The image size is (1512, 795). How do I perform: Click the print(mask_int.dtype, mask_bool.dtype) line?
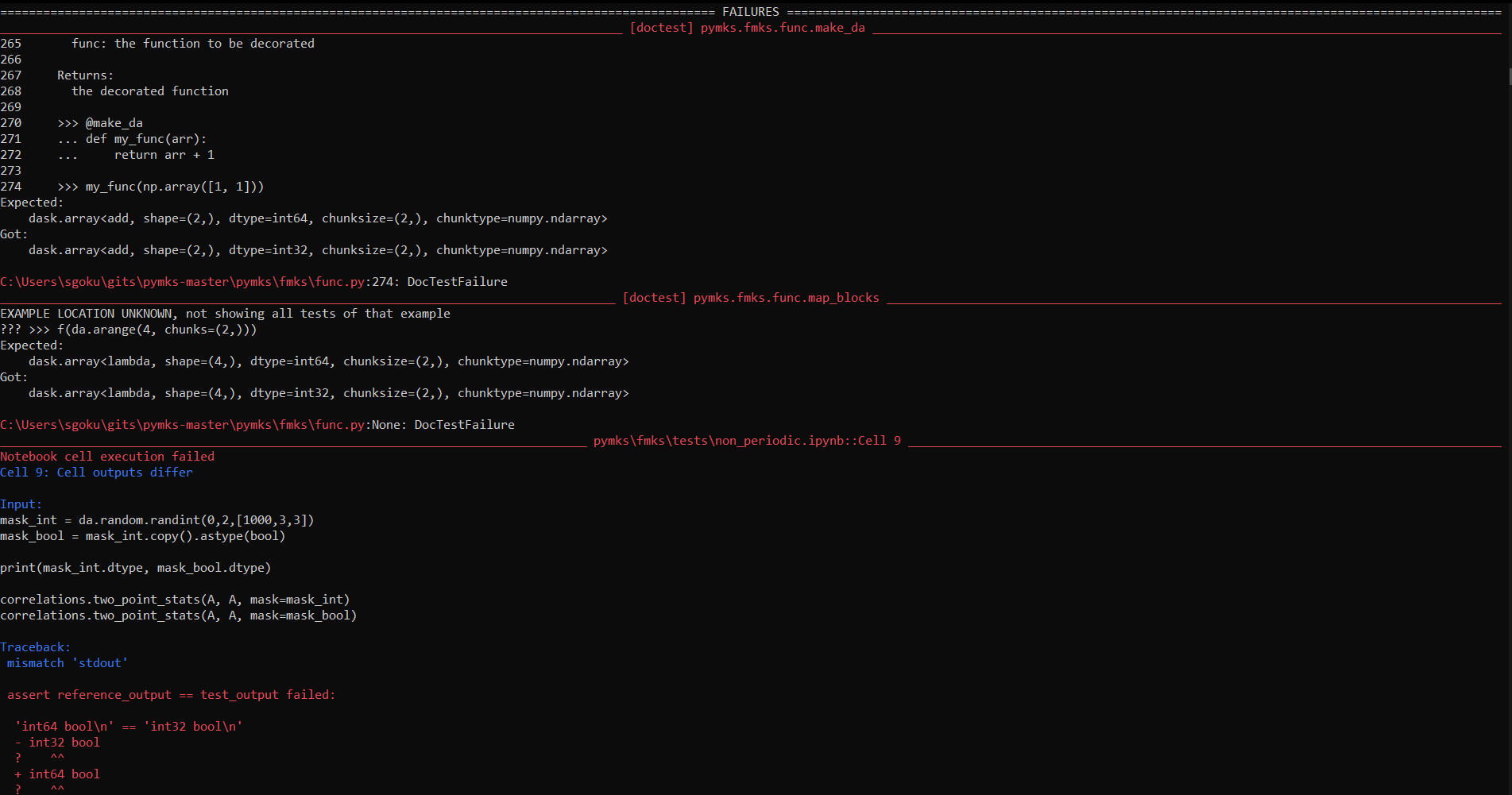pos(136,568)
